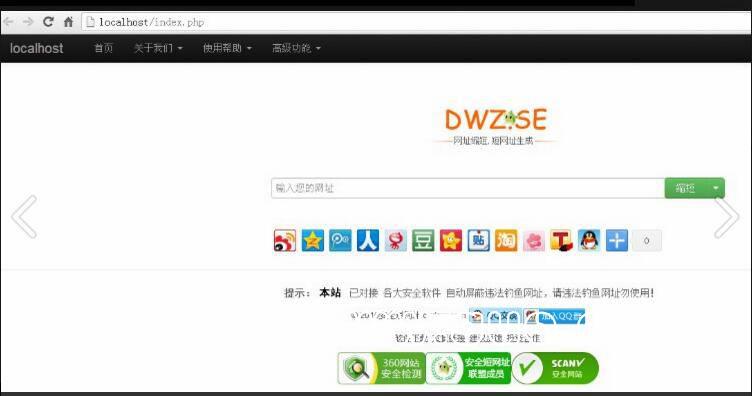
Task: Reload the page in browser toolbar
Action: click(x=48, y=22)
